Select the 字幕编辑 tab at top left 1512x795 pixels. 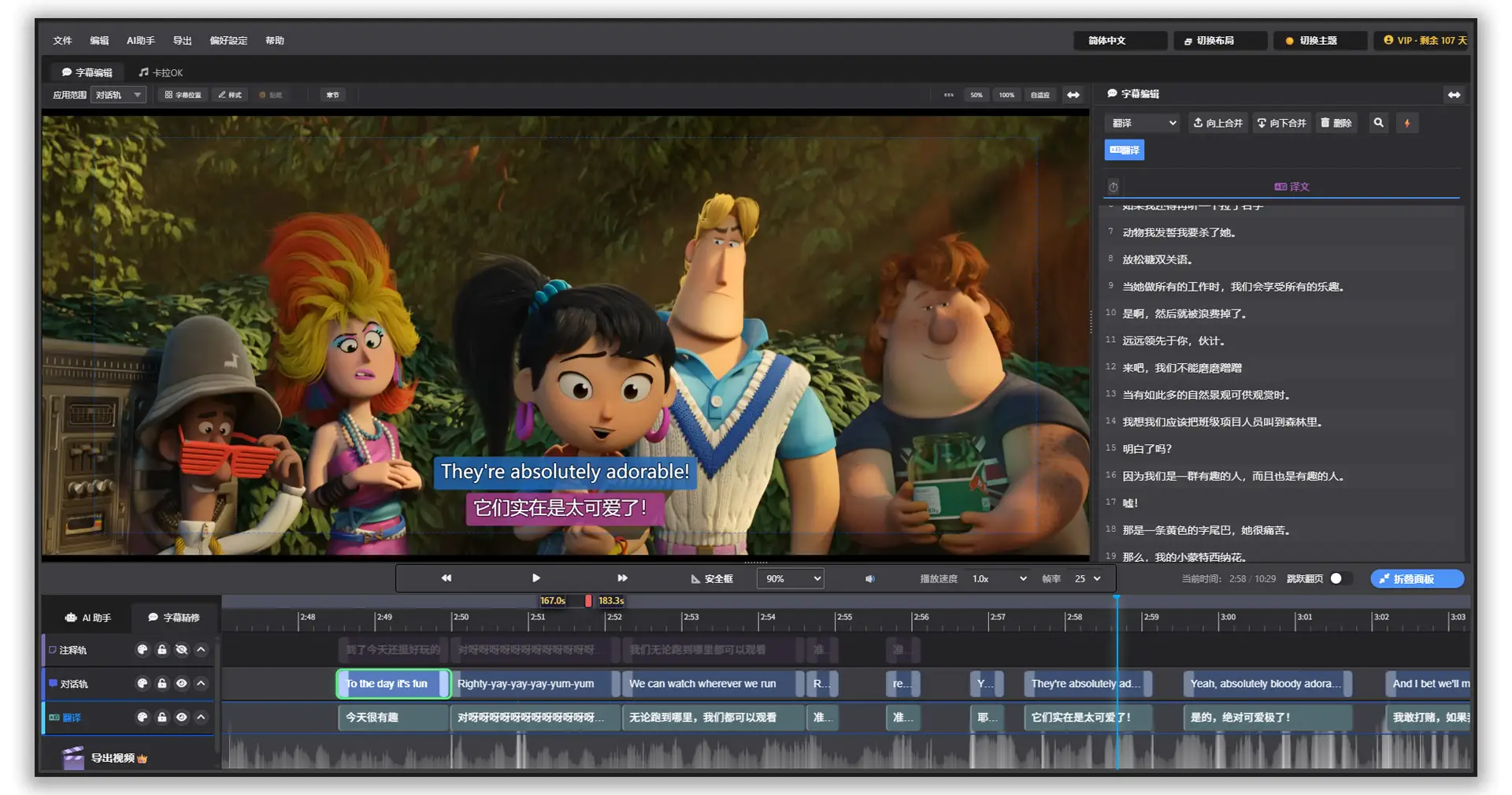pyautogui.click(x=87, y=72)
